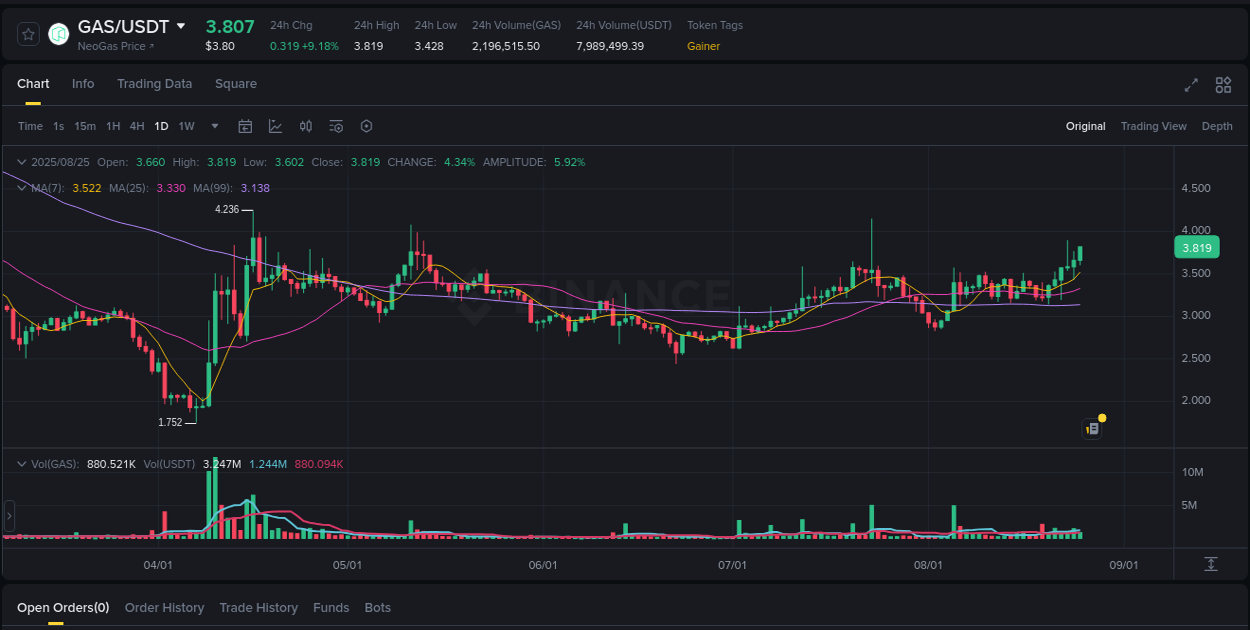Select the line chart type icon
1250x630 pixels.
[275, 126]
